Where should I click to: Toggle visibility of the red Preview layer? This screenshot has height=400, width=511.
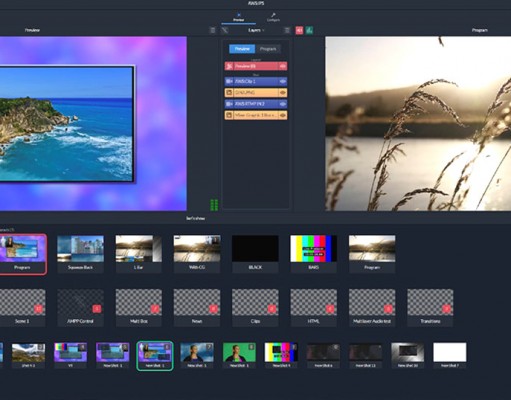pyautogui.click(x=283, y=66)
